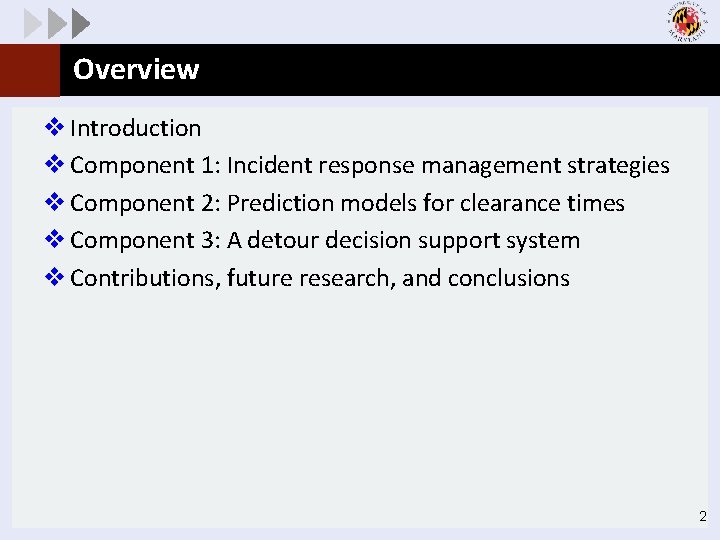Click the Overview slide title
Image resolution: width=720 pixels, height=540 pixels.
click(136, 70)
